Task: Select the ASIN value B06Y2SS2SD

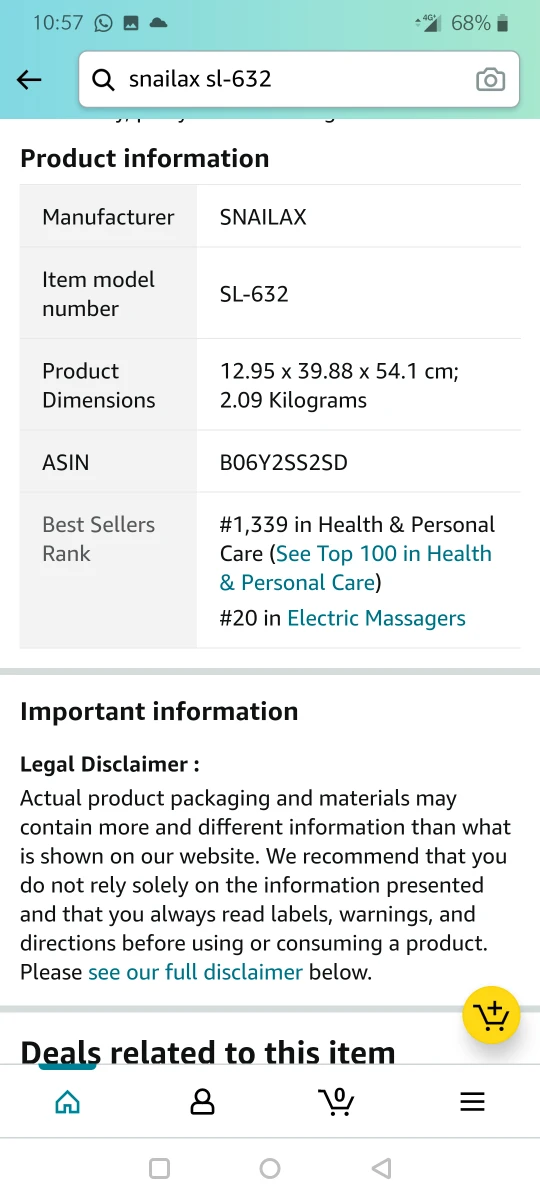Action: coord(284,462)
